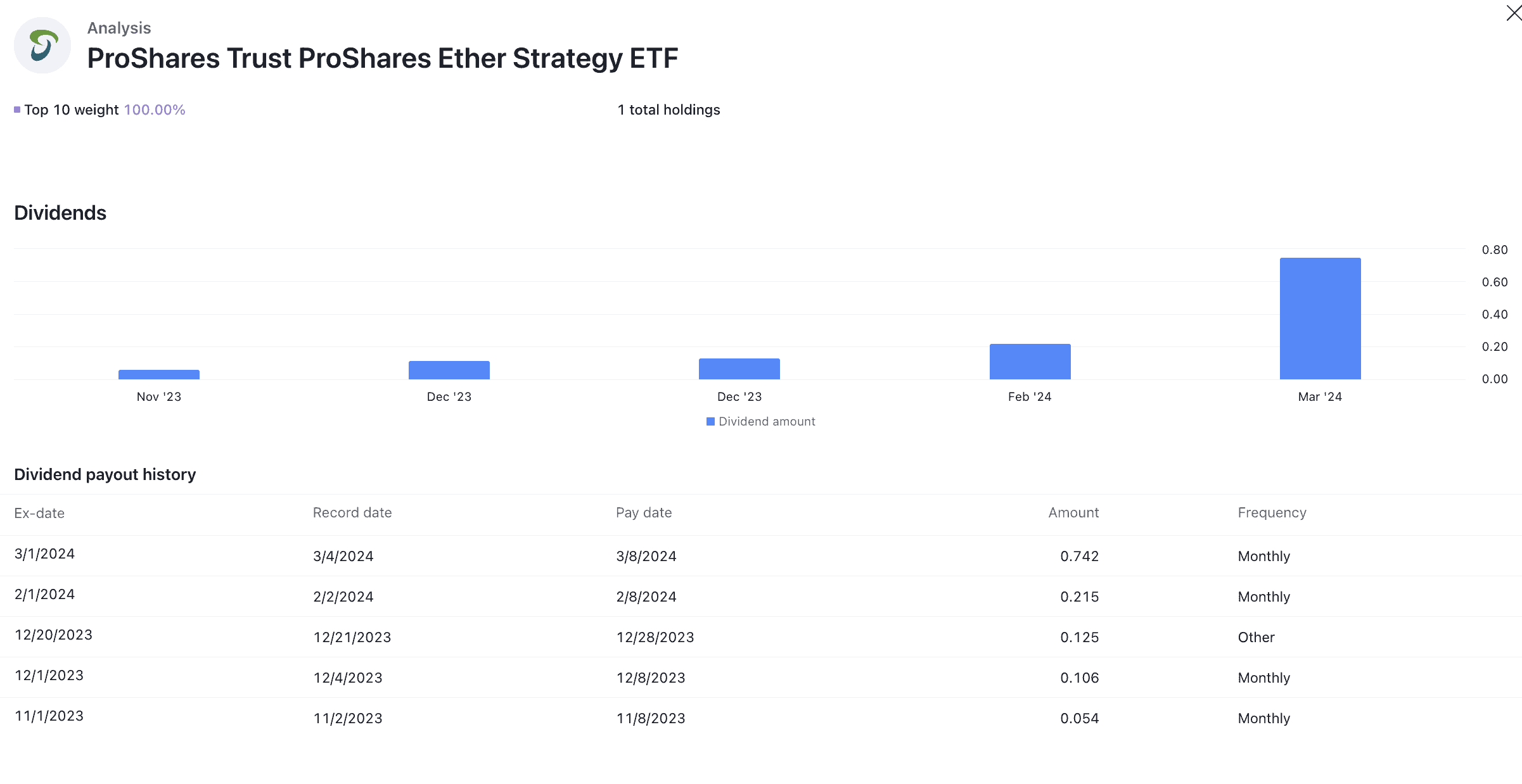Click the Mar '24 dividend bar

pyautogui.click(x=1320, y=318)
